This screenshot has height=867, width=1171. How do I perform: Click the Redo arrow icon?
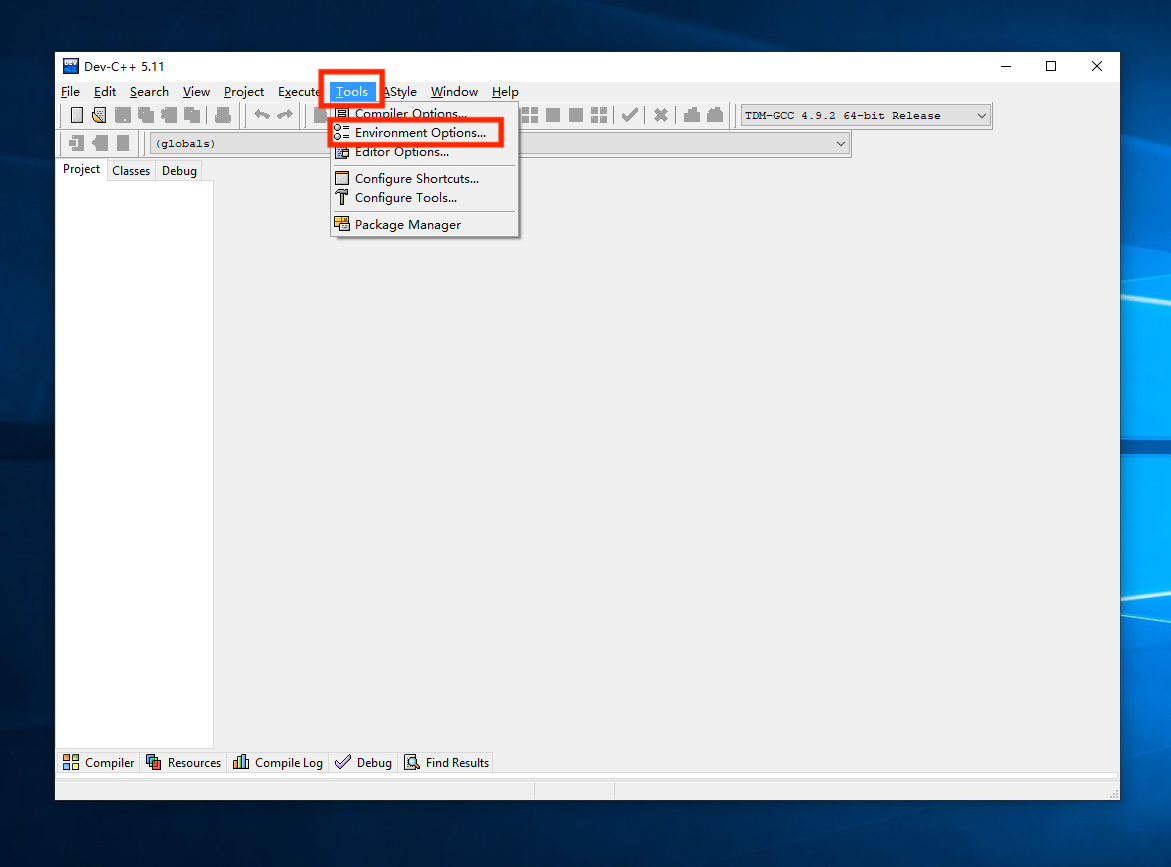tap(285, 115)
